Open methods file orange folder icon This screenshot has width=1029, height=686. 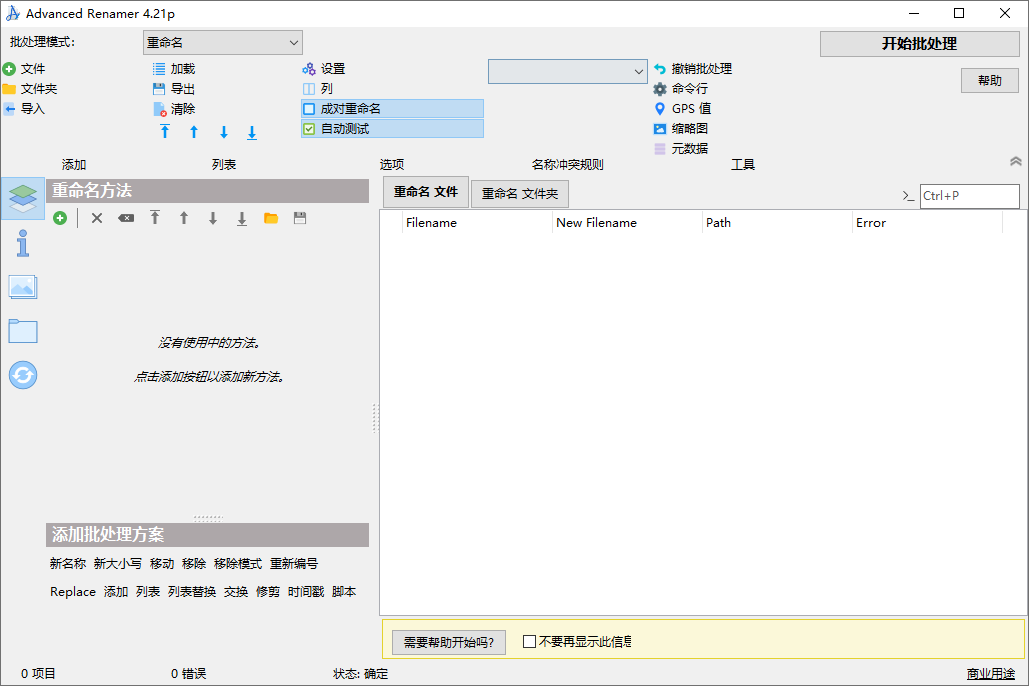[271, 218]
